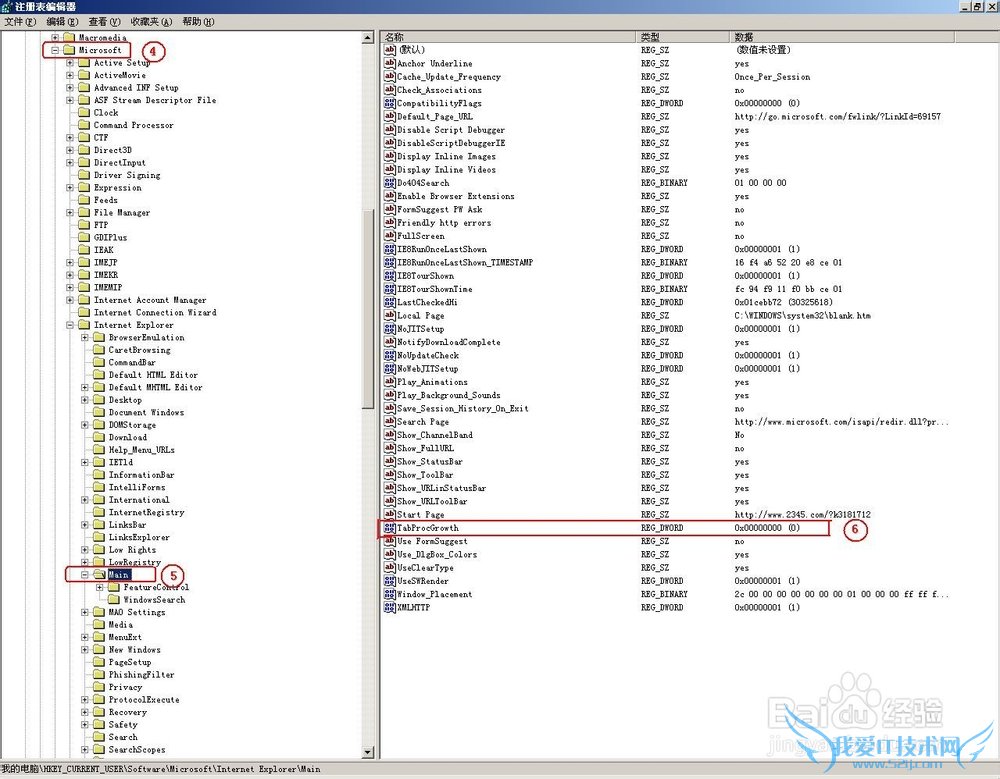Click the folder icon of Internet Explorer key
The height and width of the screenshot is (779, 1000).
point(84,325)
